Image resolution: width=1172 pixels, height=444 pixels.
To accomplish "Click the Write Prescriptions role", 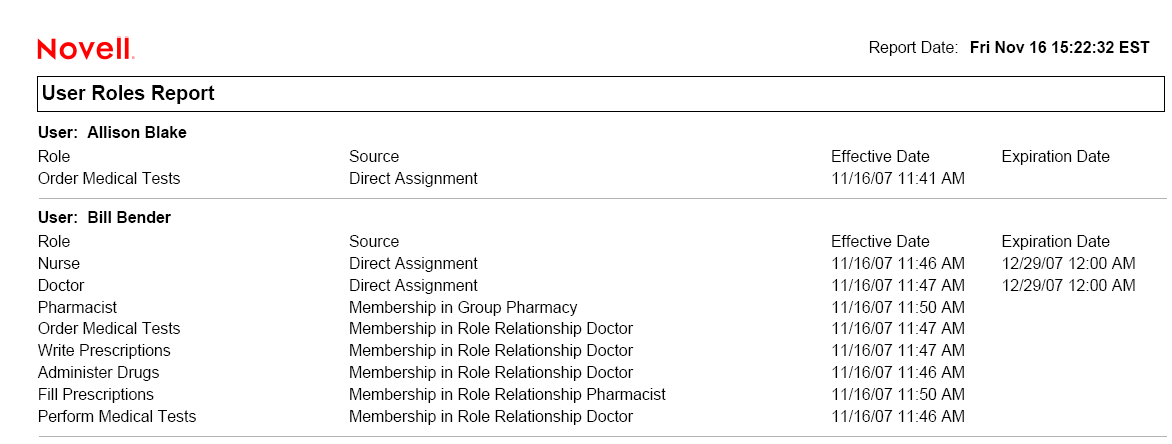I will click(104, 350).
